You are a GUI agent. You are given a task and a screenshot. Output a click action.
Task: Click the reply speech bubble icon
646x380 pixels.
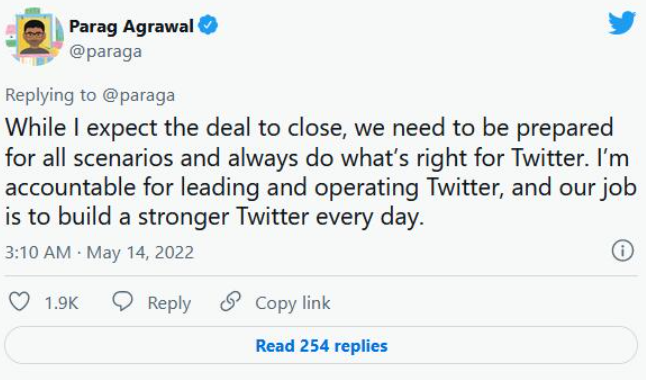tap(122, 301)
